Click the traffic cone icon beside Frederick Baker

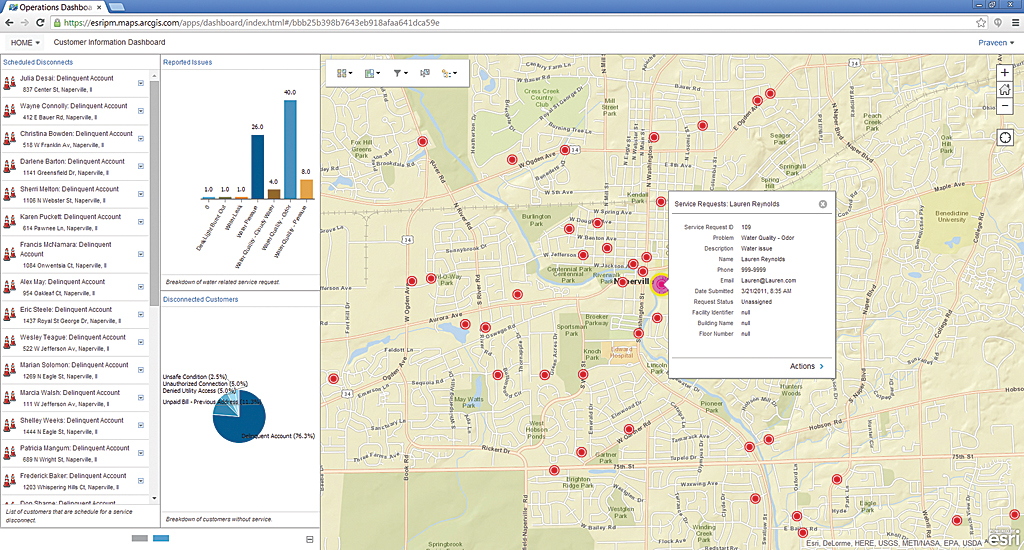(x=9, y=481)
